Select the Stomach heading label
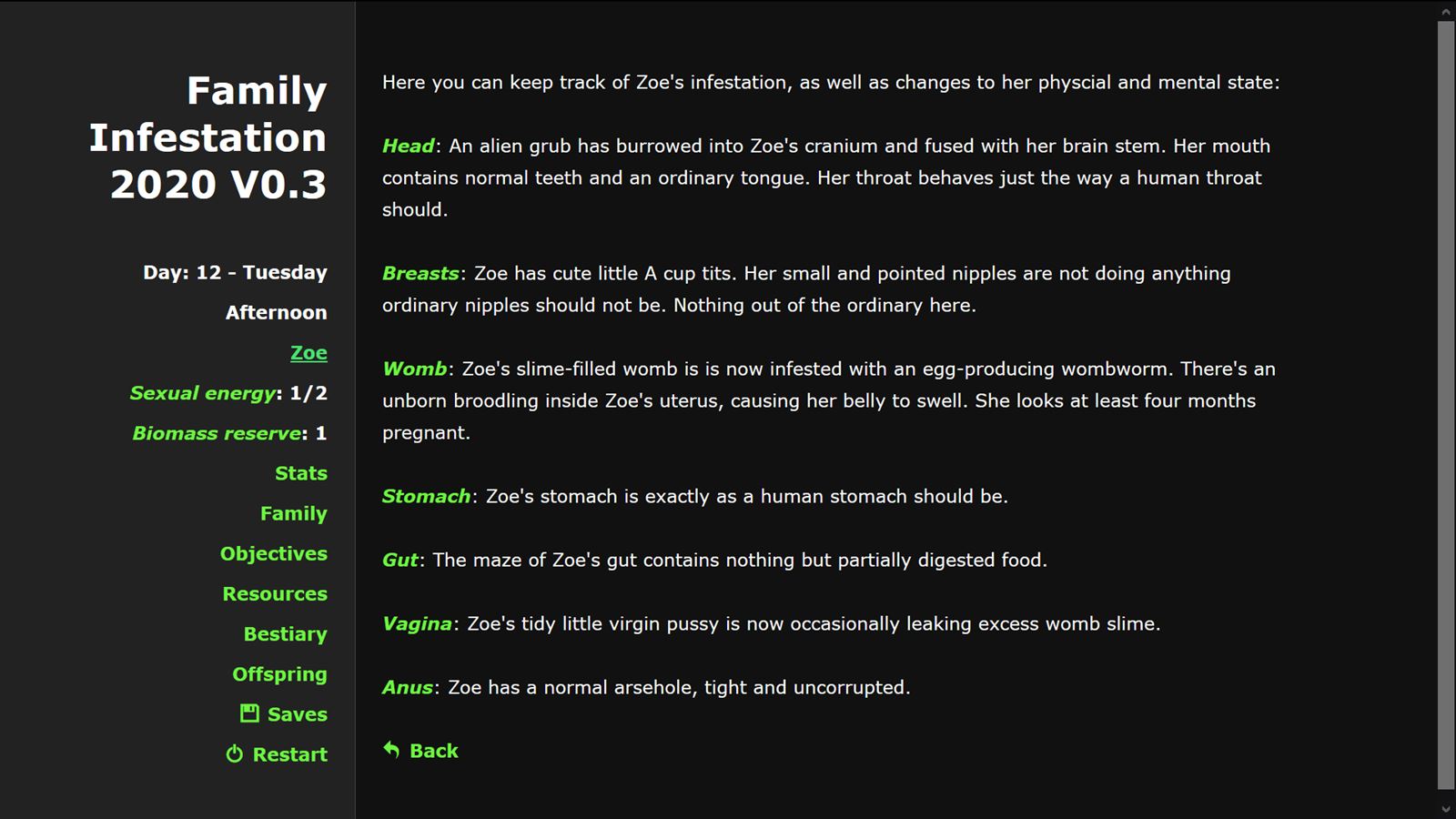Screen dimensions: 1456x819 click(x=426, y=496)
